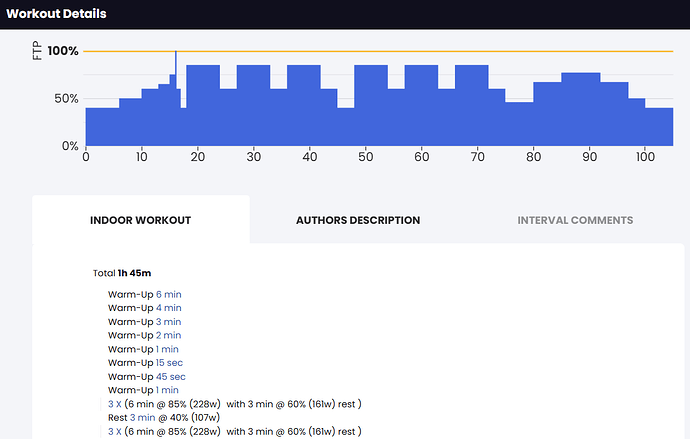Select the Indoor Workout tab

[x=140, y=220]
